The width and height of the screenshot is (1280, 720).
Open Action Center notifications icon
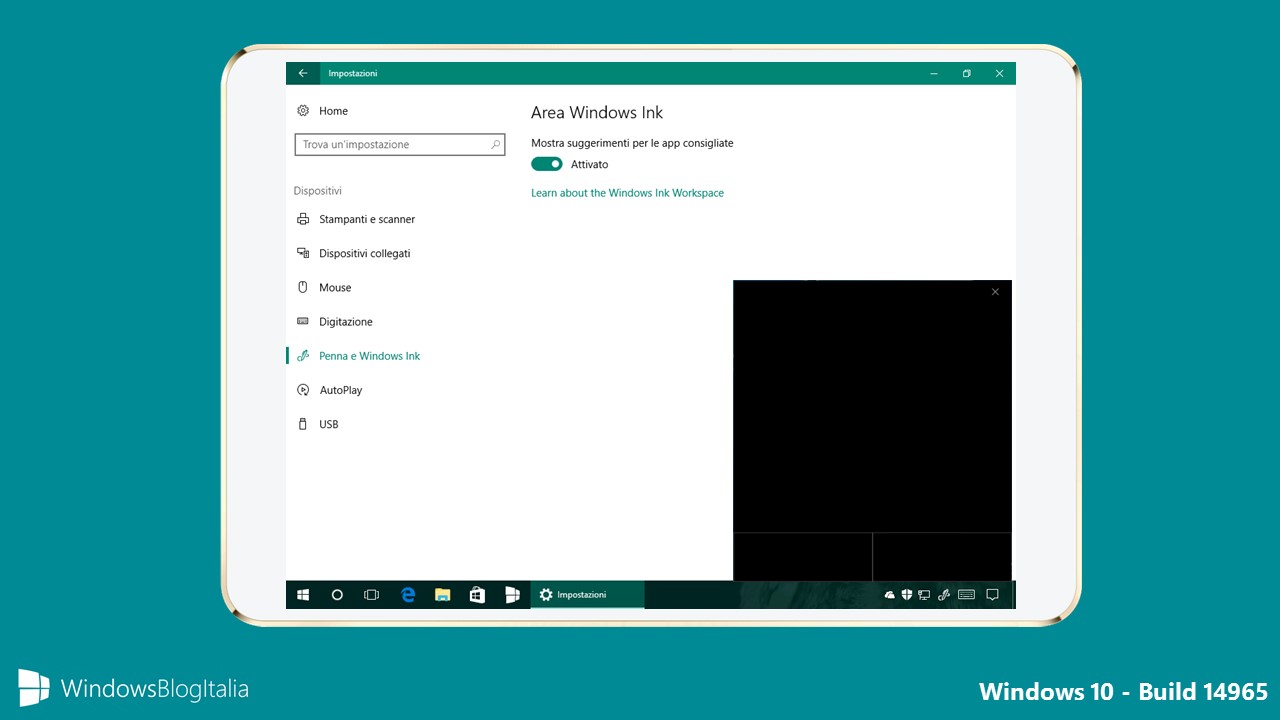pos(992,595)
